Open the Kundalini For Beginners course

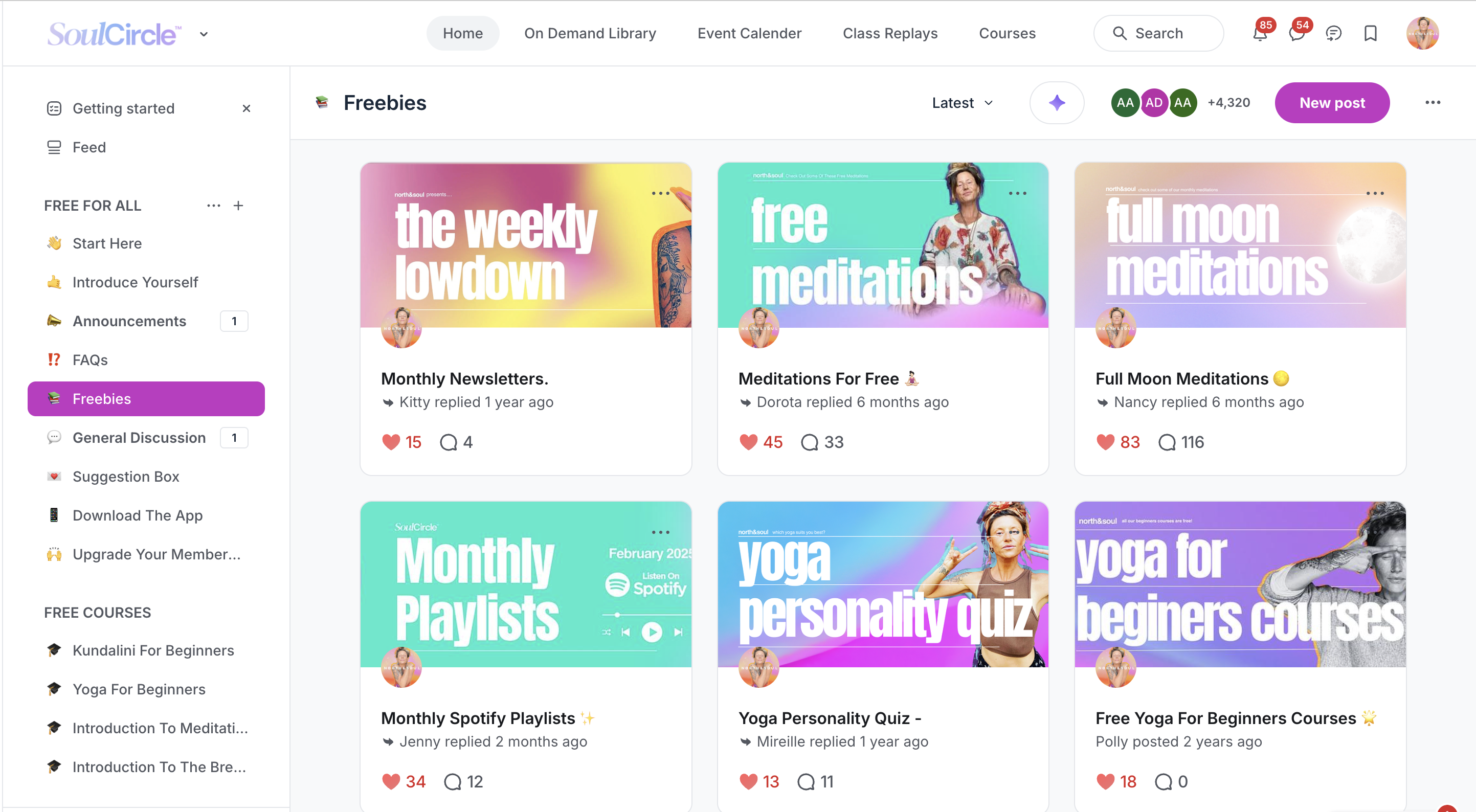[x=153, y=650]
